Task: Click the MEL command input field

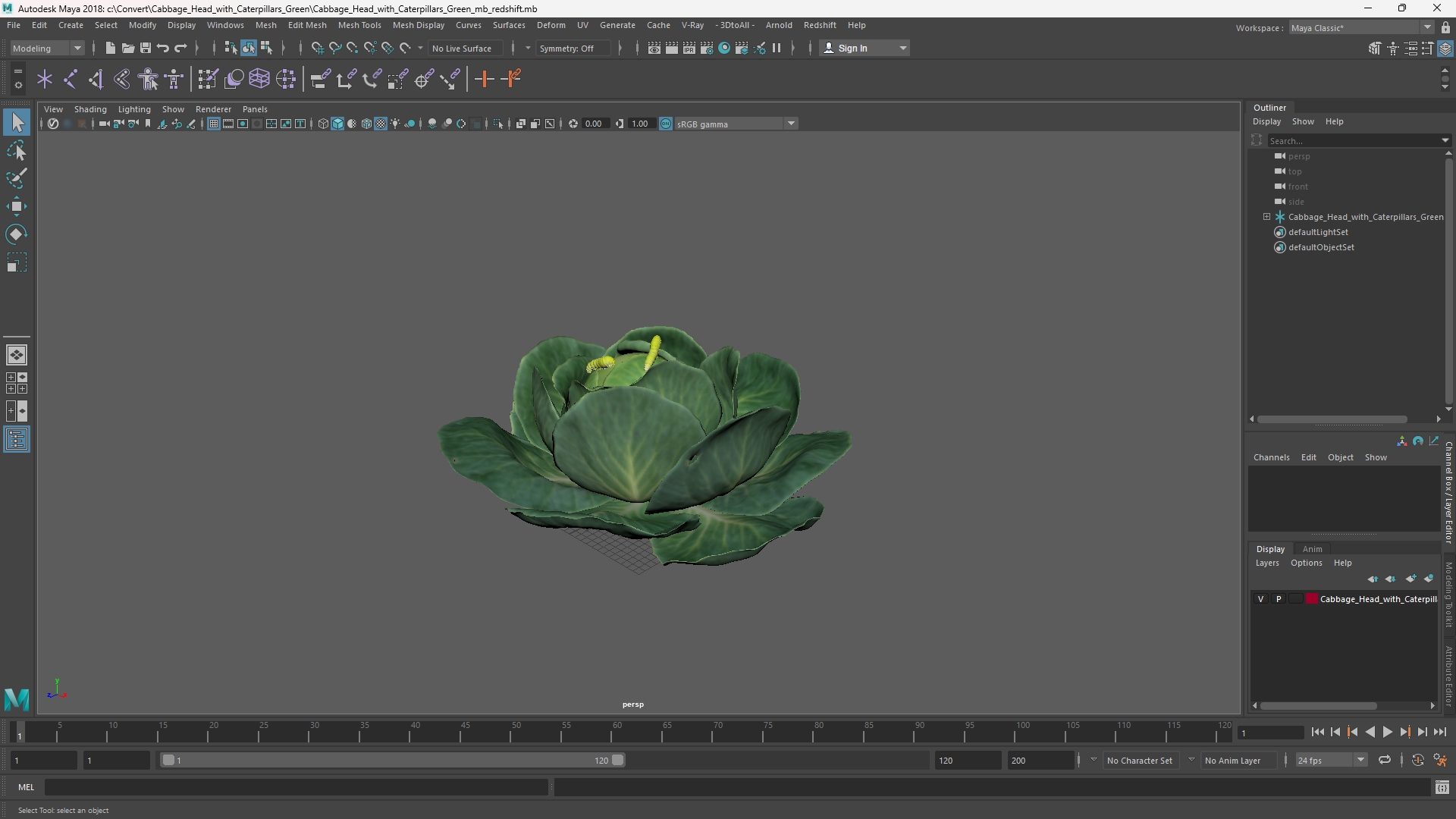Action: [x=296, y=787]
